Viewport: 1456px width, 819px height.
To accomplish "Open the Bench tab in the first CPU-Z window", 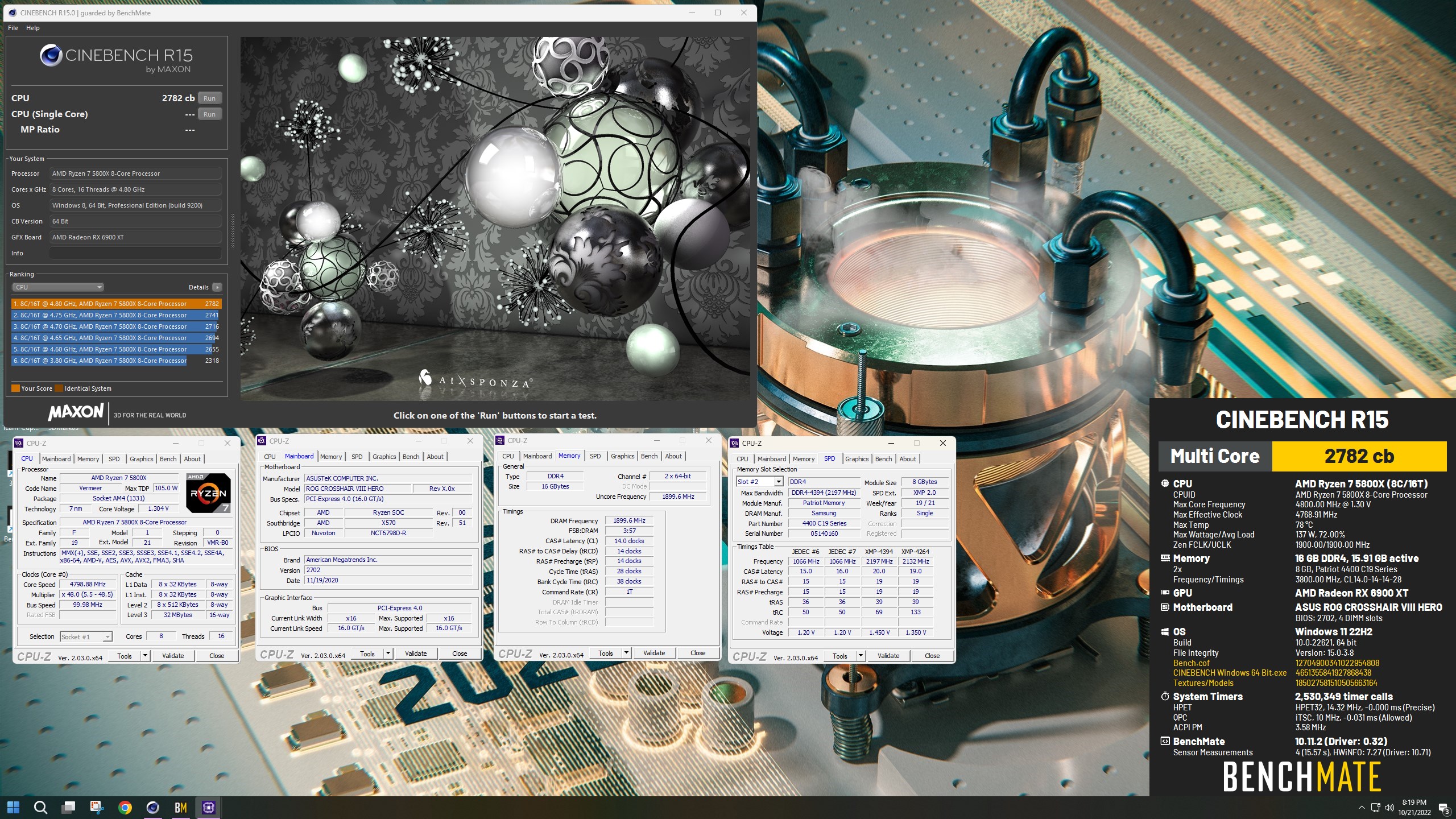I will point(168,459).
